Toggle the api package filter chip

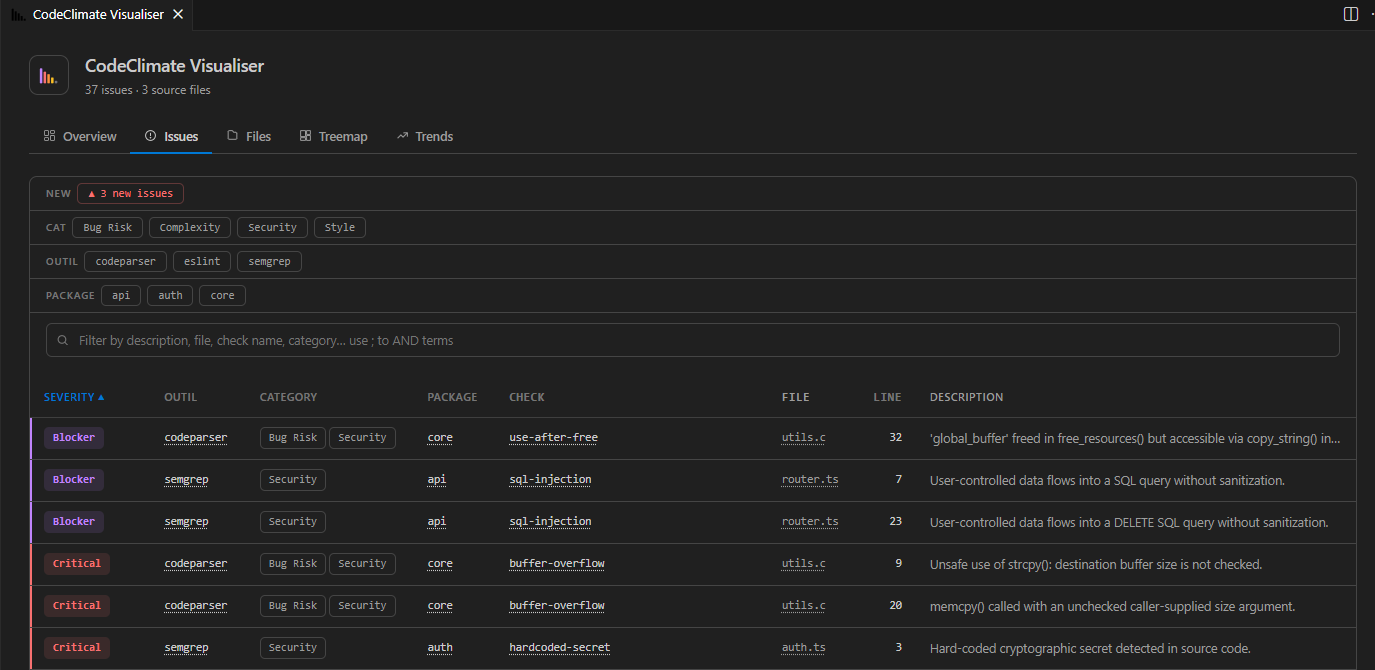coord(121,296)
